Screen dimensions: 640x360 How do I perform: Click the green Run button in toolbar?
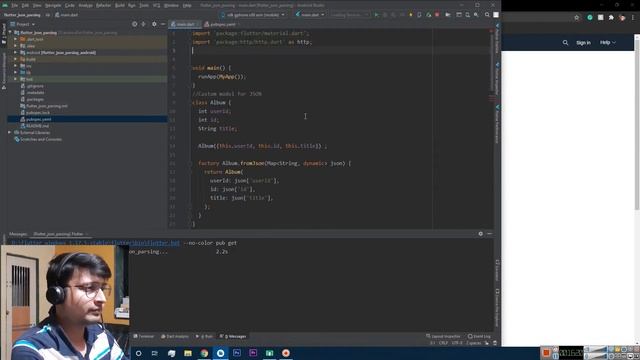tap(376, 15)
